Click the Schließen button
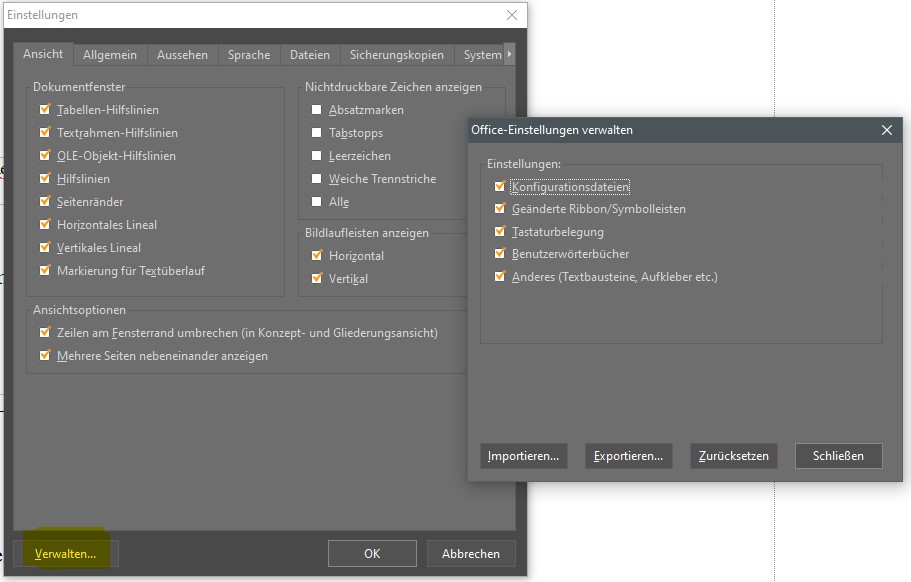 [838, 456]
